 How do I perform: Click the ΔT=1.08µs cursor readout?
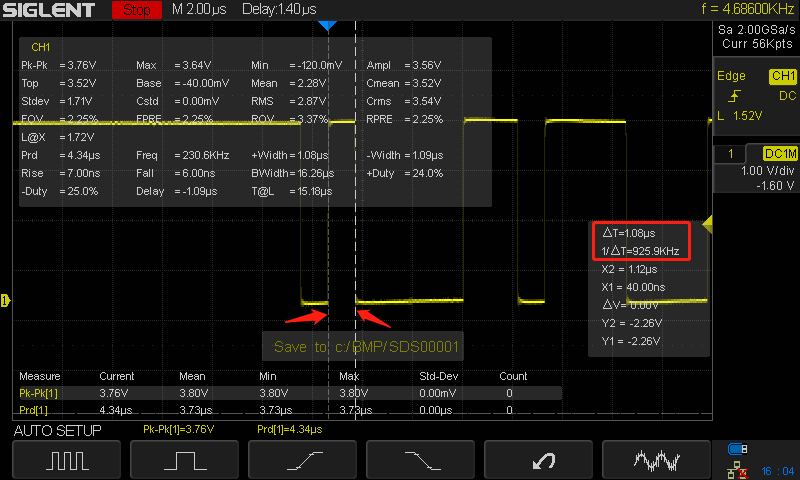[x=629, y=233]
